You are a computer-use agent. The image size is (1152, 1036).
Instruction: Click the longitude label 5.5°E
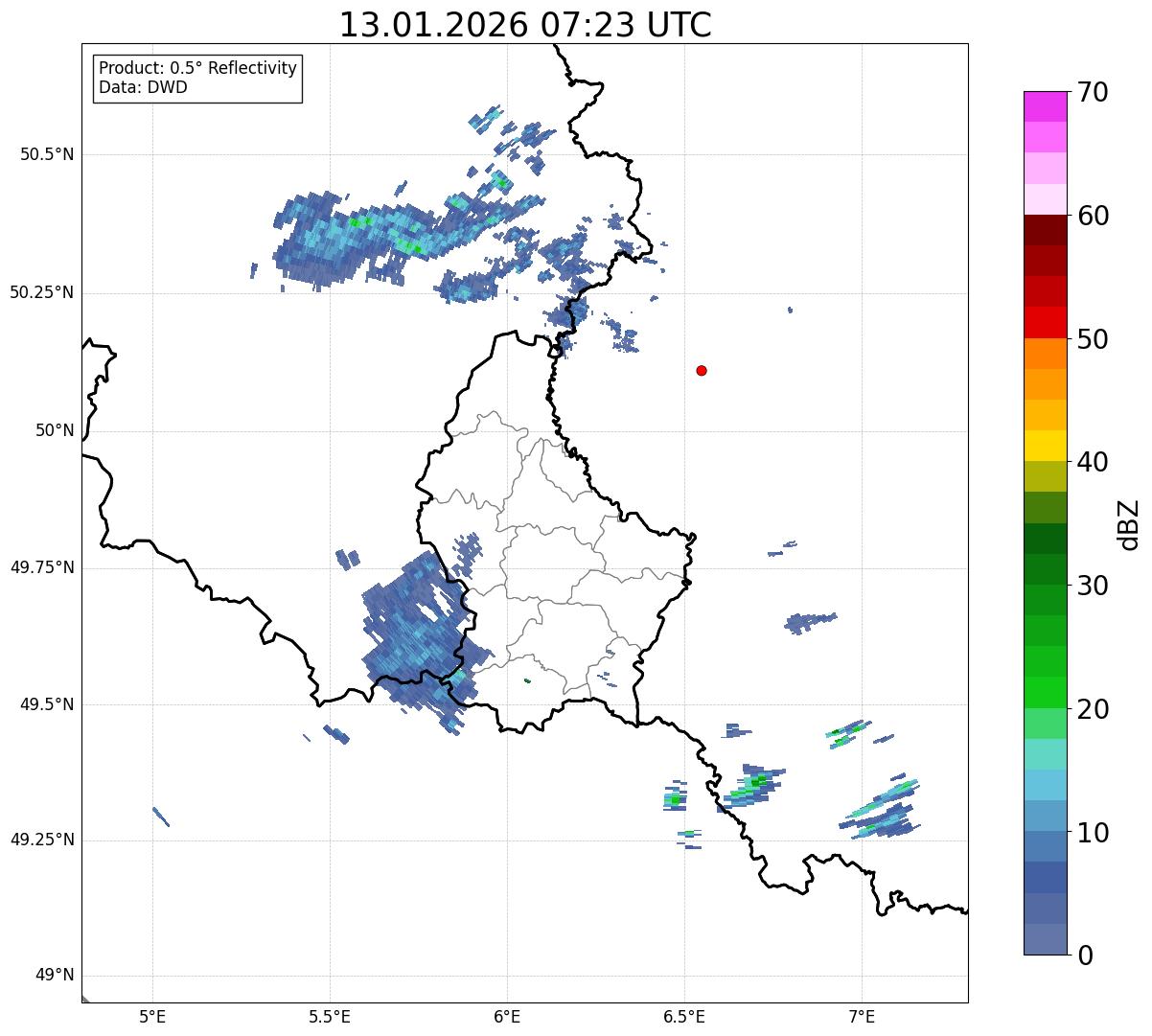coord(330,1016)
